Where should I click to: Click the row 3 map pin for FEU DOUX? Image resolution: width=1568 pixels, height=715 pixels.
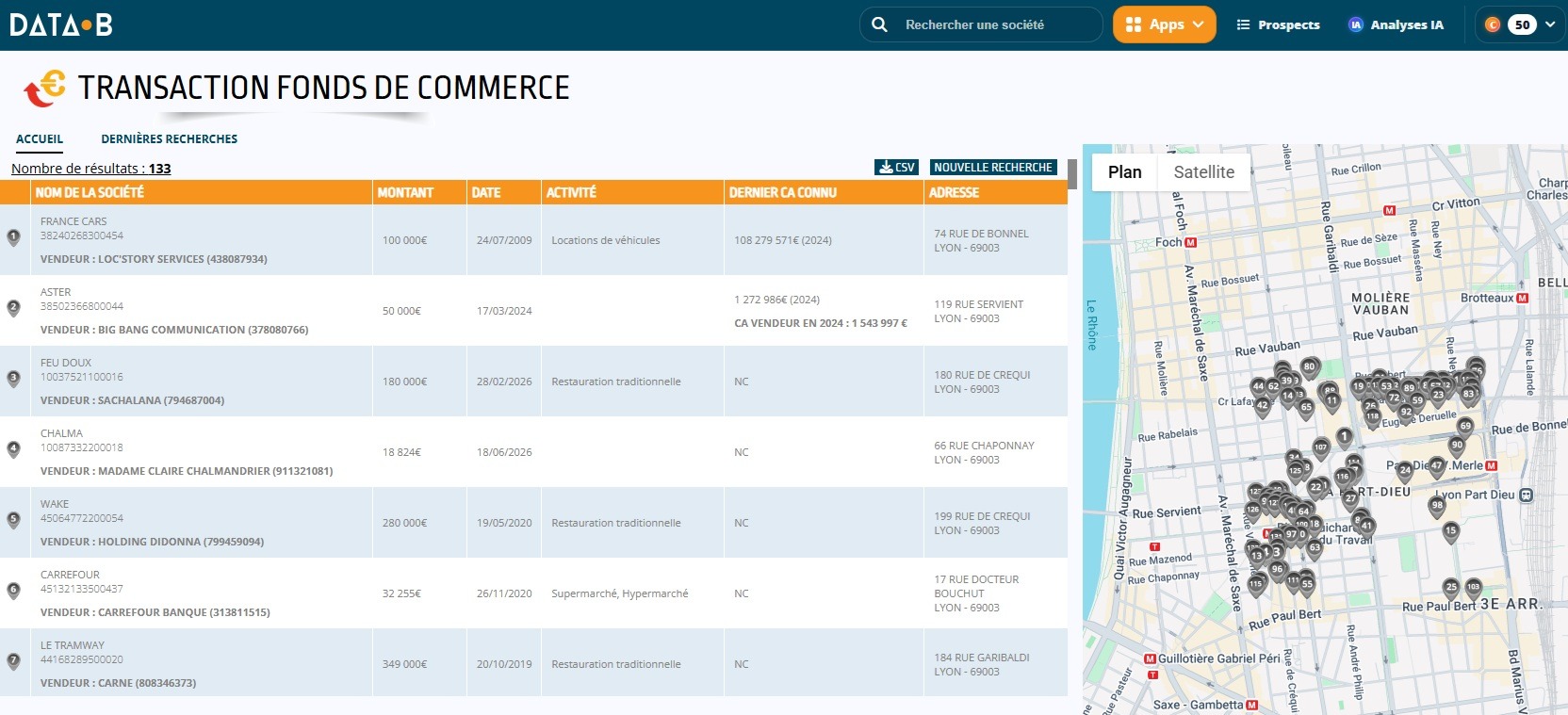[13, 380]
